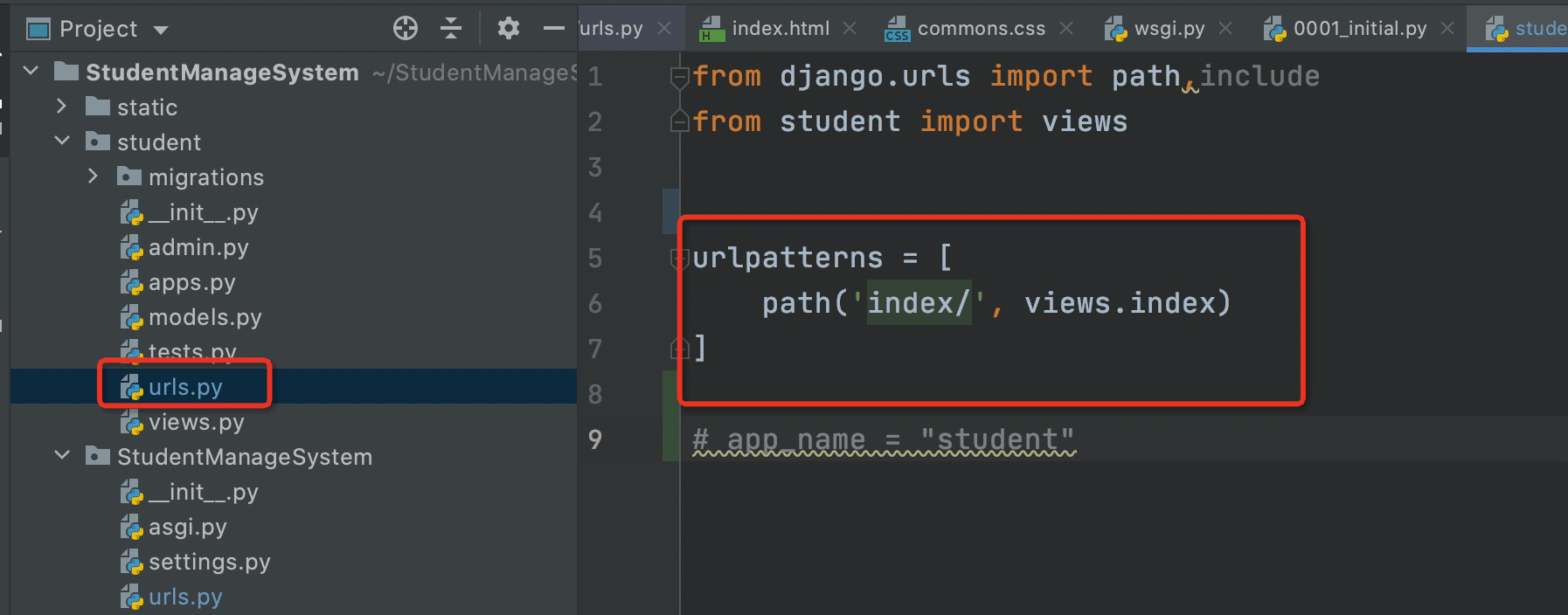The width and height of the screenshot is (1568, 615).
Task: Click the package icon beside student
Action: tap(98, 142)
